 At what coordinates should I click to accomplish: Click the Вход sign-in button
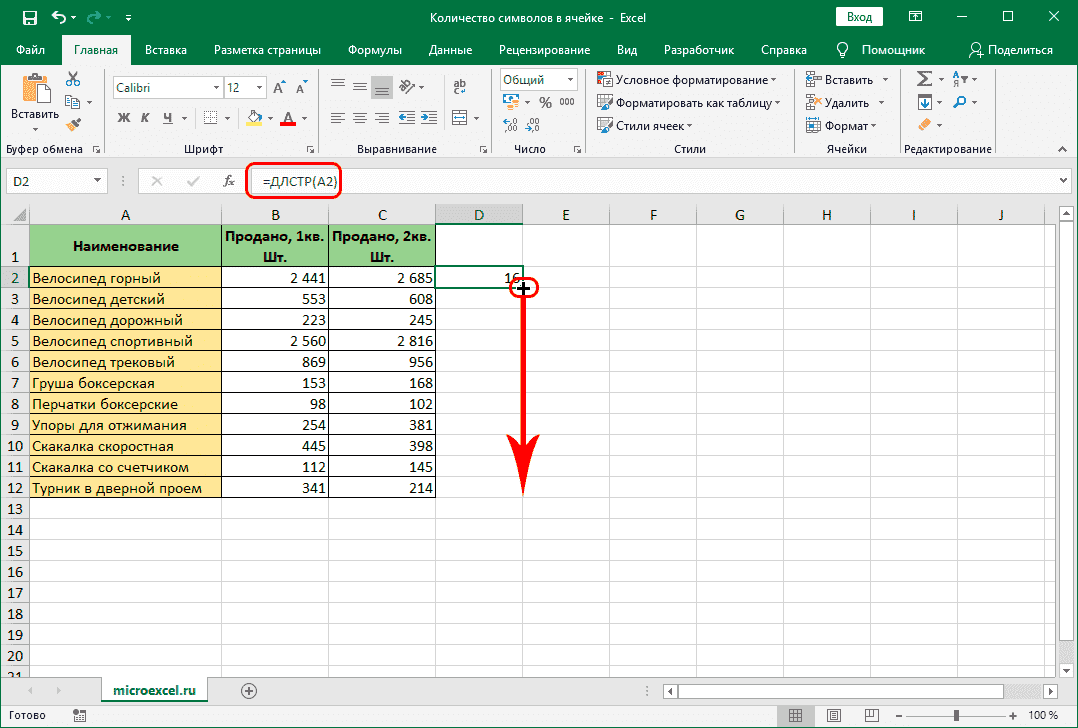[x=859, y=18]
